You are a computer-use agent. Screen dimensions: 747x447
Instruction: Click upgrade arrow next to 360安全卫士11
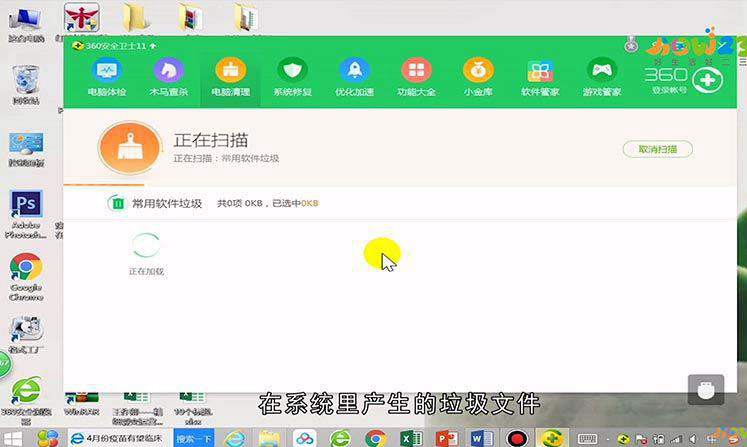[x=153, y=46]
